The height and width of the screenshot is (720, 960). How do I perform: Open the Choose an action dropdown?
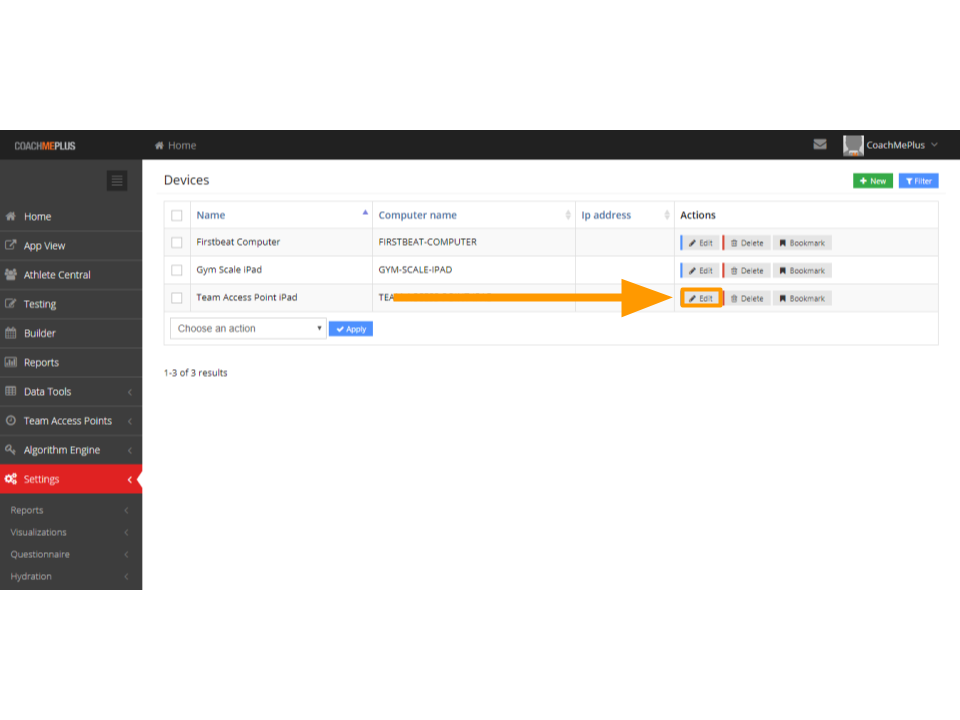[248, 328]
